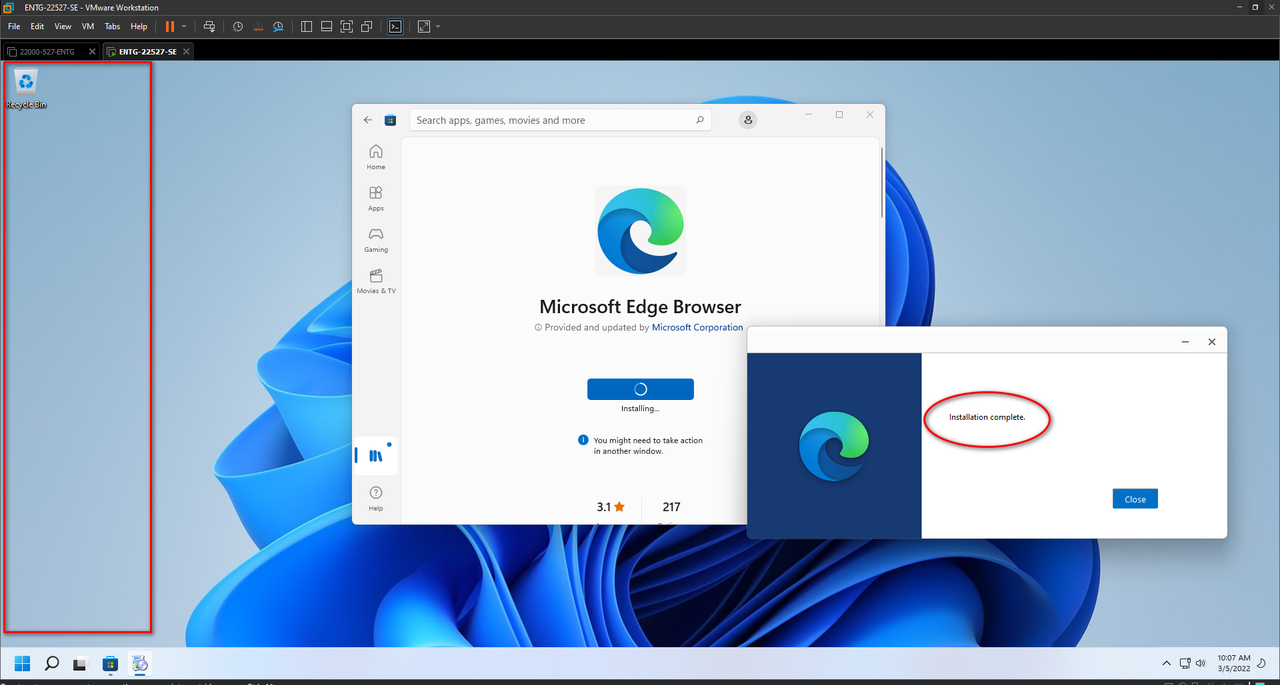Close the Edge installer with the X button
The image size is (1280, 685).
[1212, 342]
